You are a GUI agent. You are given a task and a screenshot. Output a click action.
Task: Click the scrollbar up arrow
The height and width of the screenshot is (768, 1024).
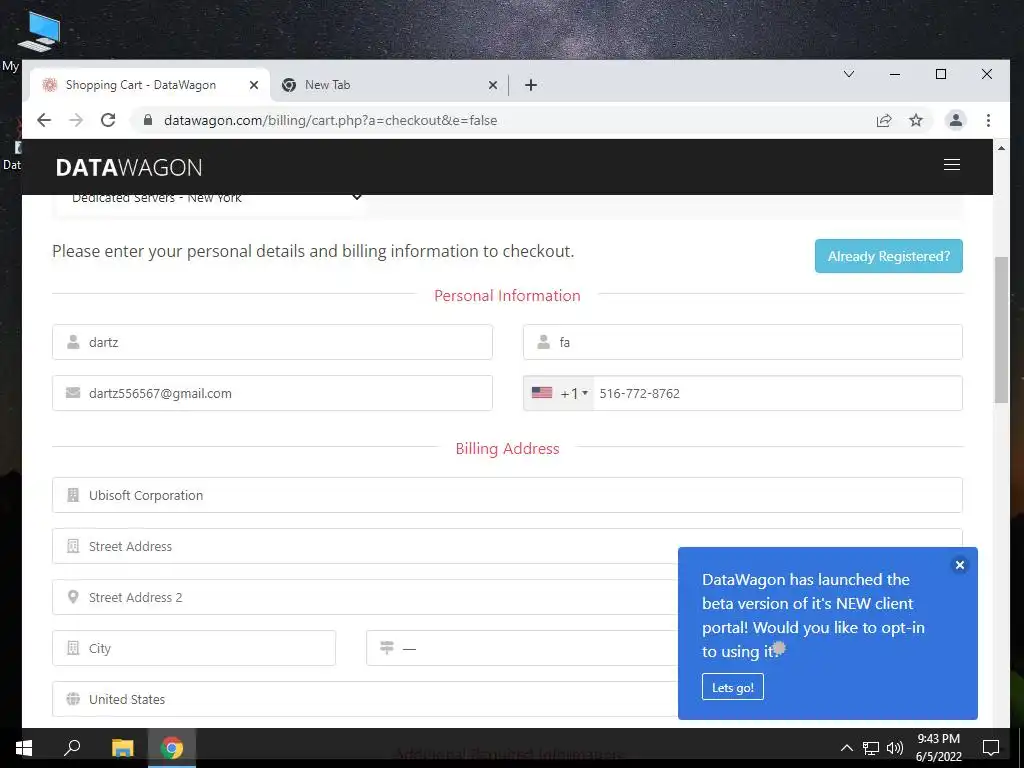pos(1001,148)
